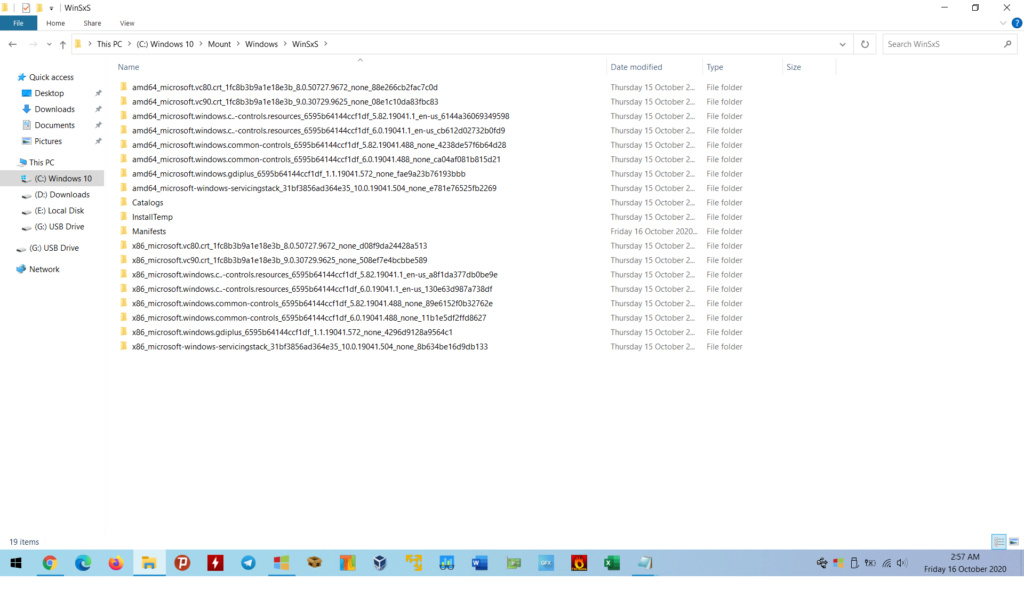Image resolution: width=1024 pixels, height=589 pixels.
Task: Click This PC in address breadcrumb
Action: pyautogui.click(x=109, y=44)
